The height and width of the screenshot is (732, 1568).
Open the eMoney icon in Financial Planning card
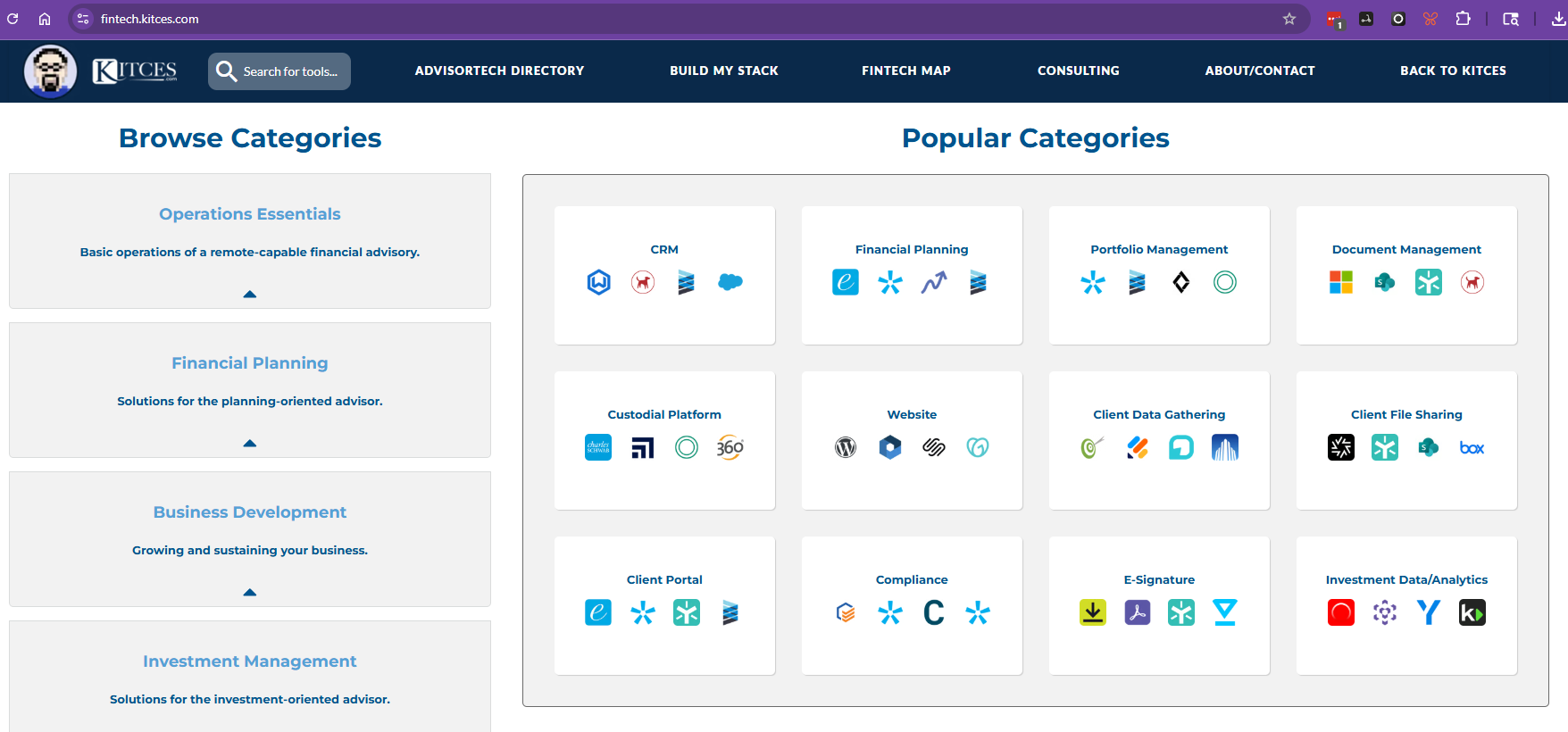point(846,282)
